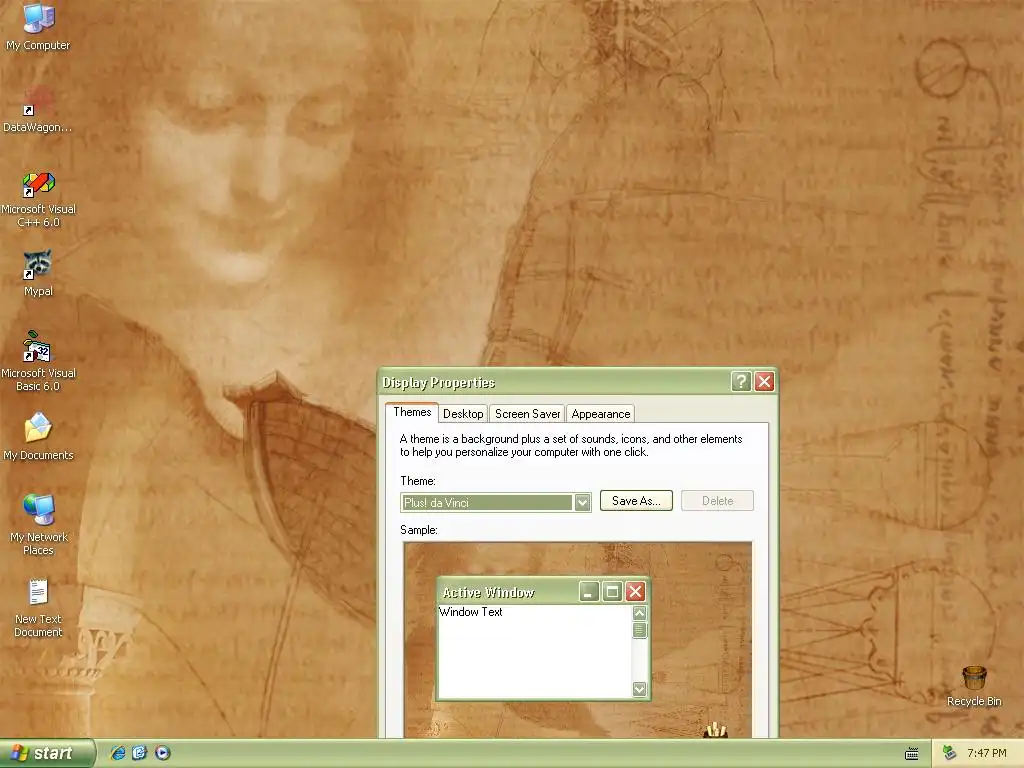
Task: Switch to the Appearance tab
Action: (601, 413)
